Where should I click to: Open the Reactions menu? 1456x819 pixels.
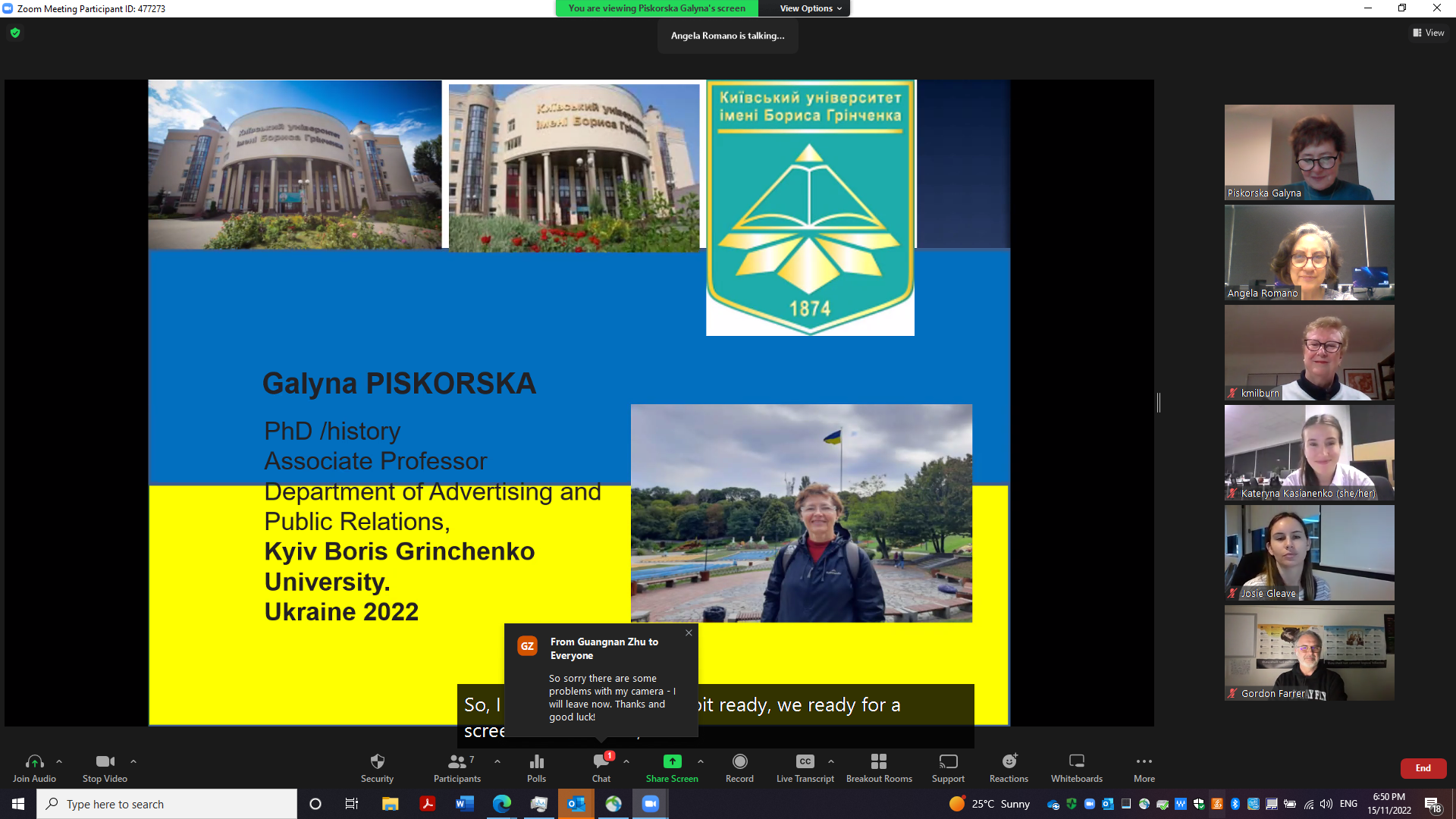[1009, 767]
